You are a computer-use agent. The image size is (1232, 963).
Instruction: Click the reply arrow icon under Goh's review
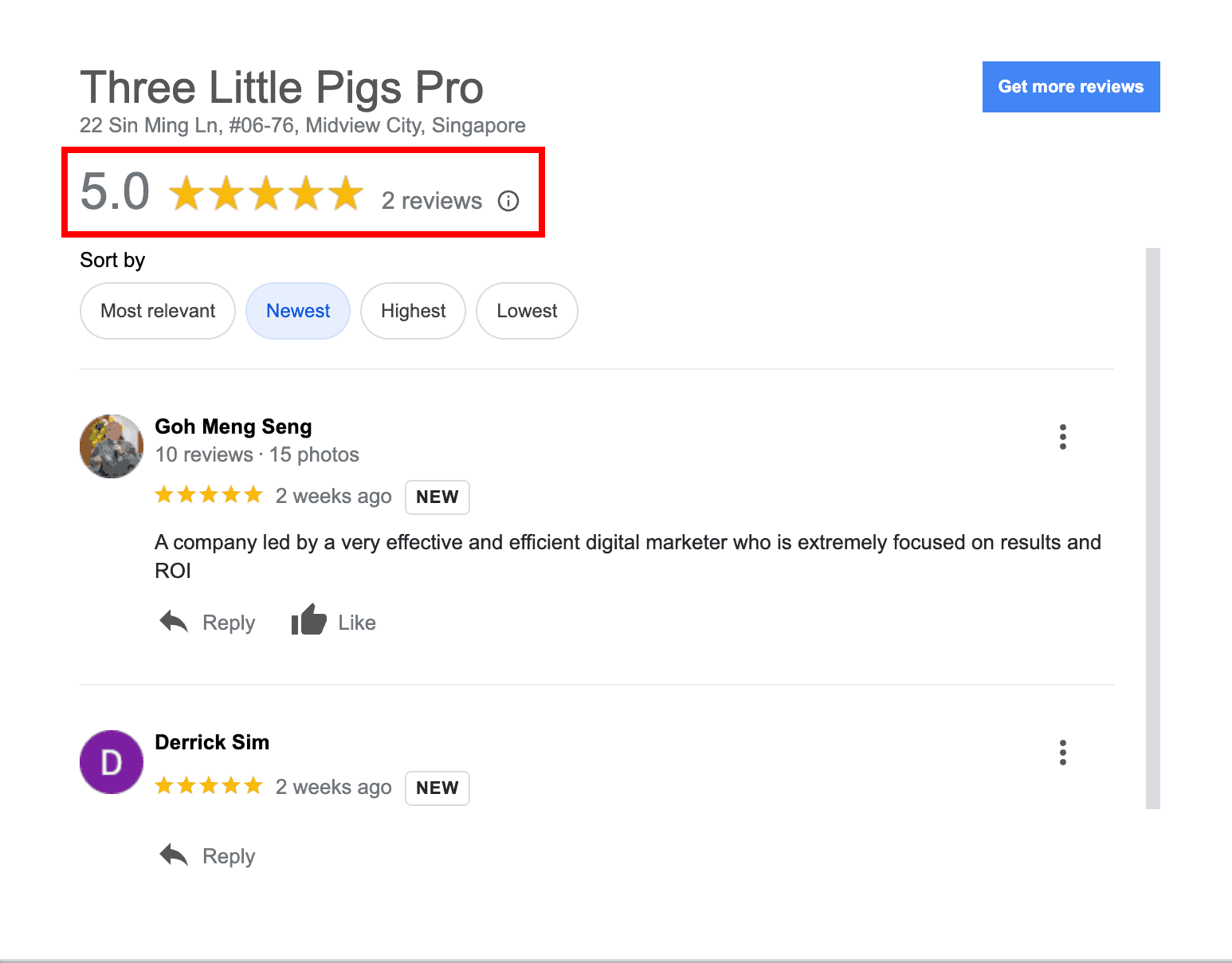(174, 621)
